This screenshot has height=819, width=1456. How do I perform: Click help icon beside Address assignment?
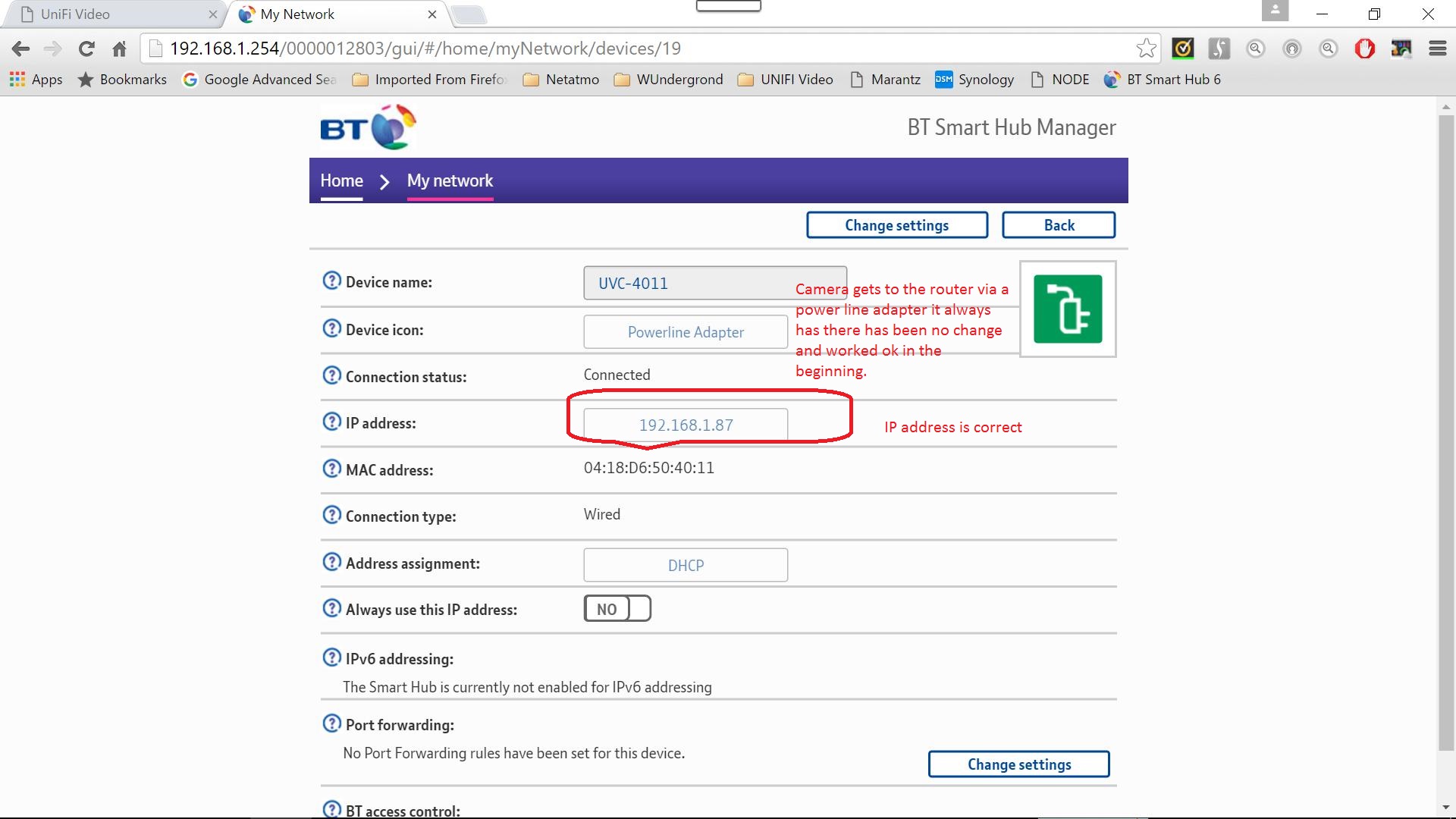pos(331,562)
